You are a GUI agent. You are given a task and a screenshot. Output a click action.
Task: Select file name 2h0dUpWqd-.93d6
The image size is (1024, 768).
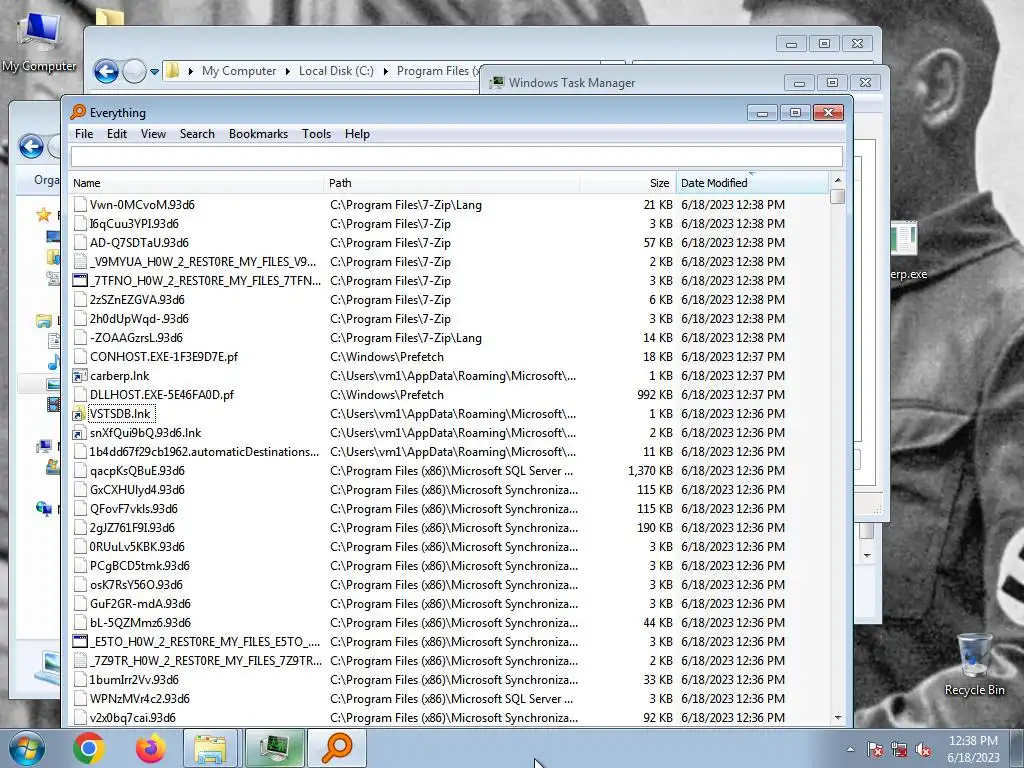139,319
